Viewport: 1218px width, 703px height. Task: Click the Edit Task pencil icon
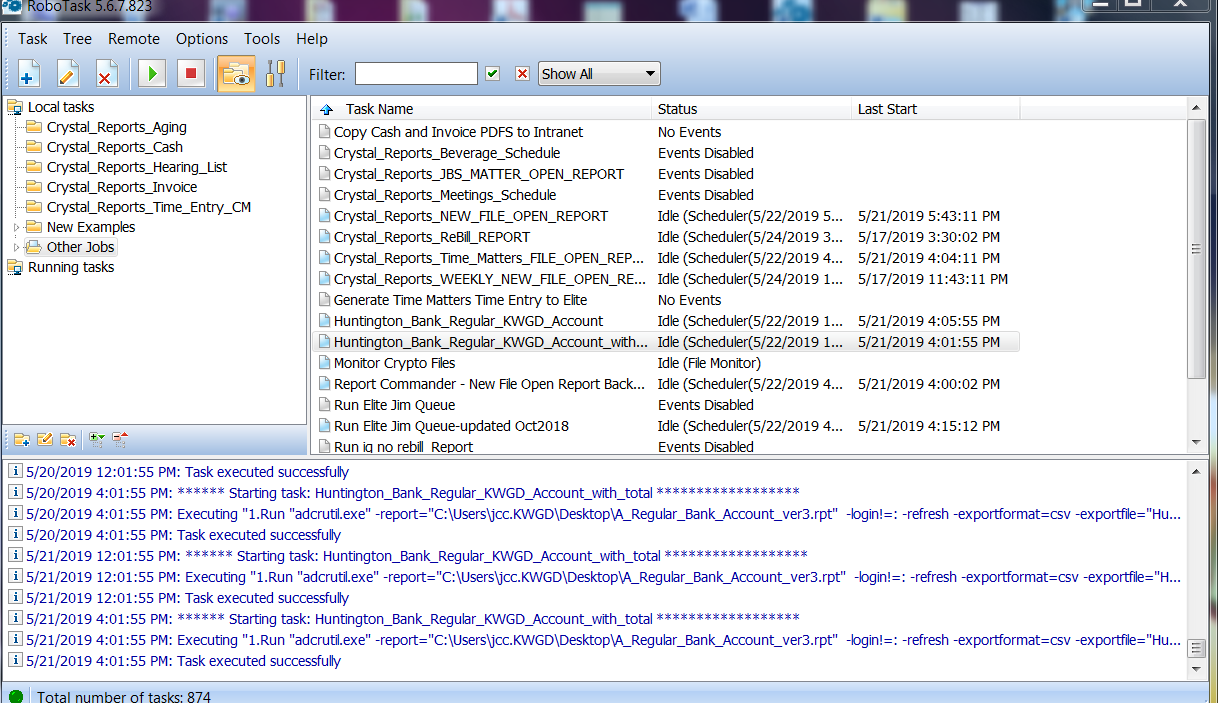pyautogui.click(x=68, y=74)
